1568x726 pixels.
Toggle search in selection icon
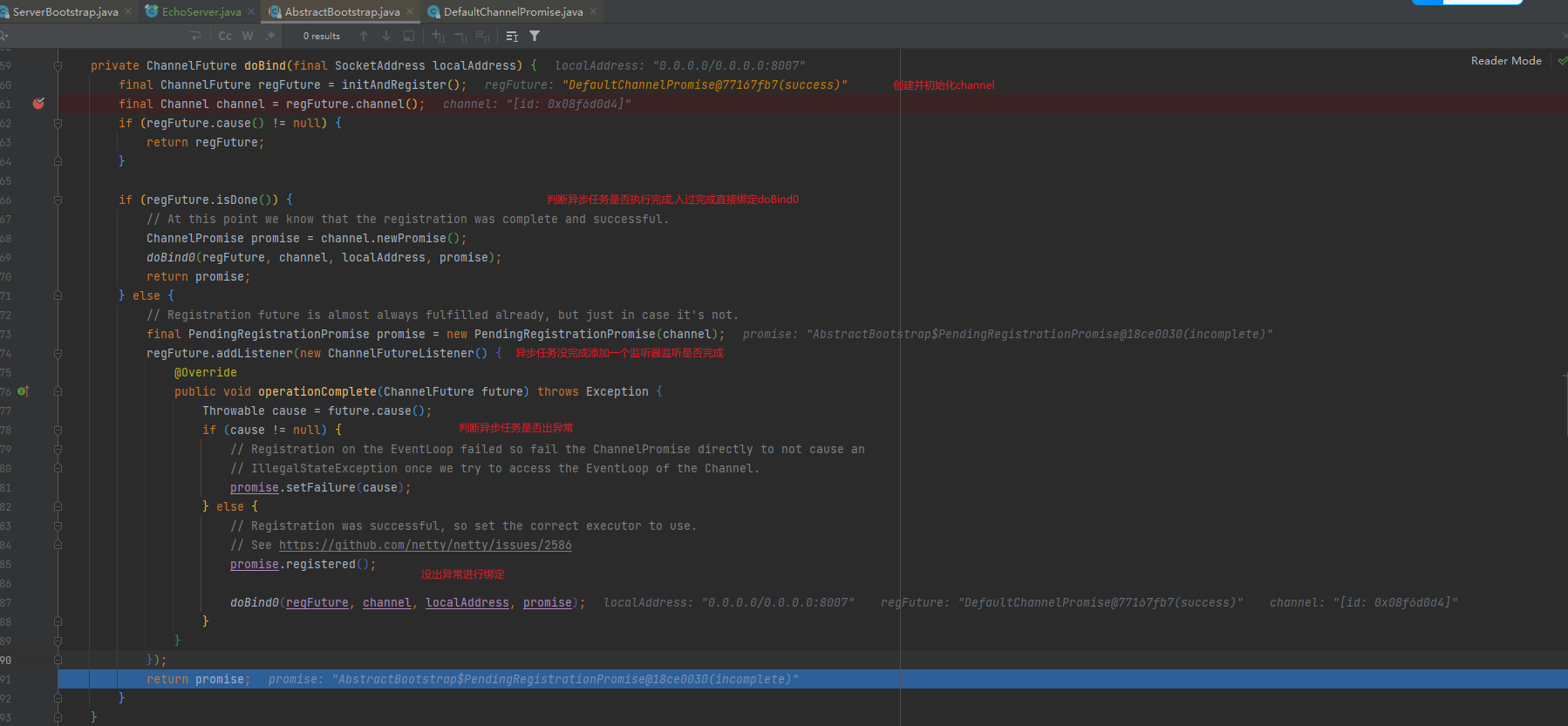click(x=512, y=36)
